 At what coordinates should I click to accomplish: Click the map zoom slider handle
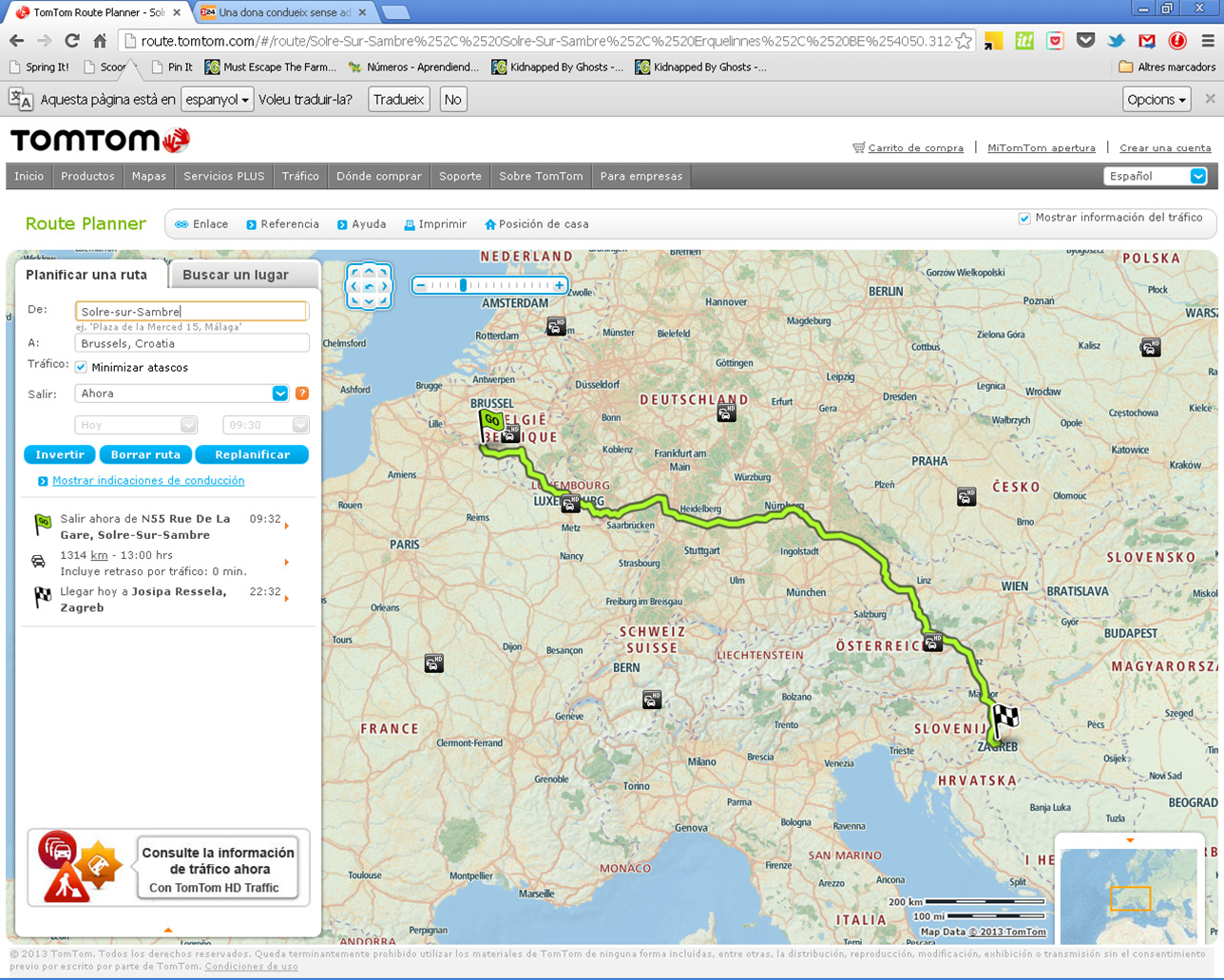coord(463,285)
